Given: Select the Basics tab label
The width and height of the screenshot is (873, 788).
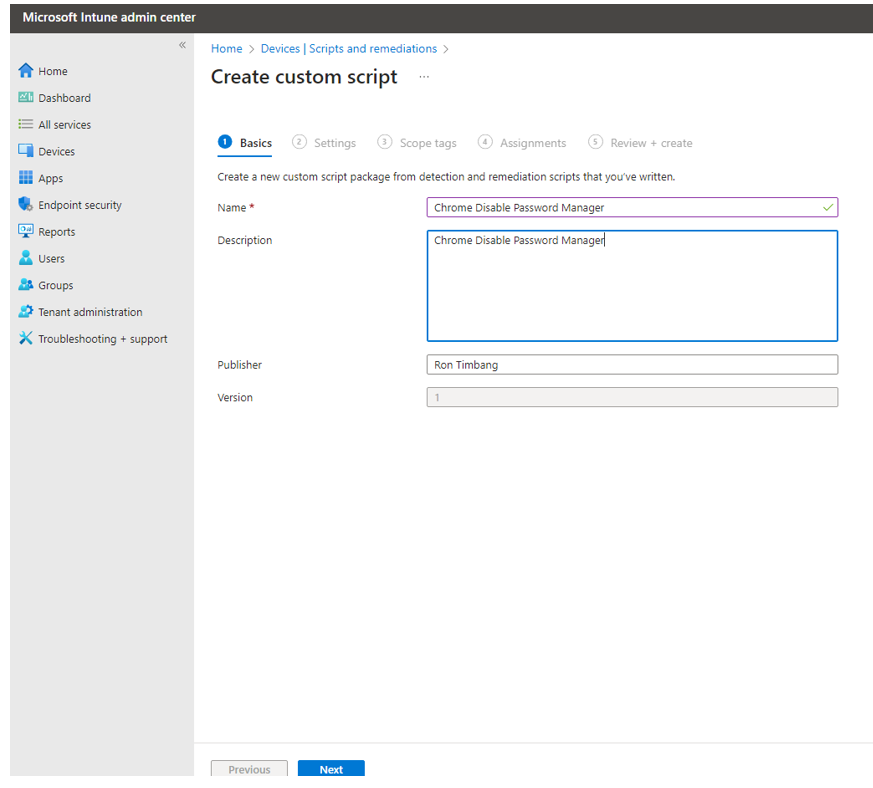Looking at the screenshot, I should (x=256, y=143).
